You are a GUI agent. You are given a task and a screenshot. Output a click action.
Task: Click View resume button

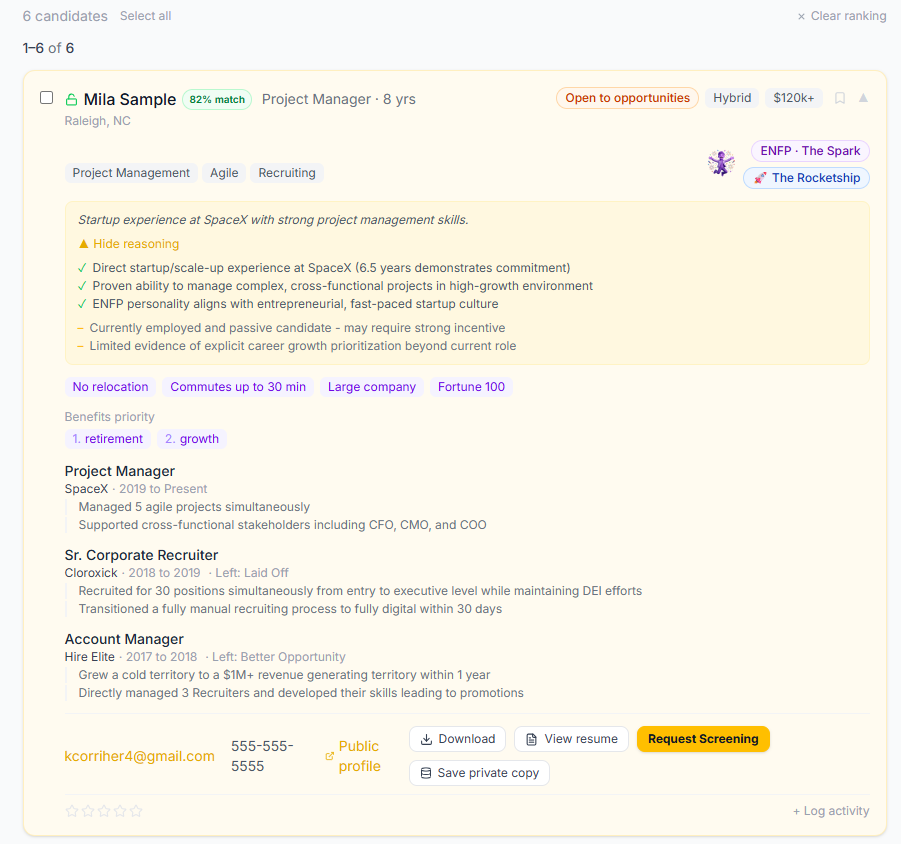571,739
